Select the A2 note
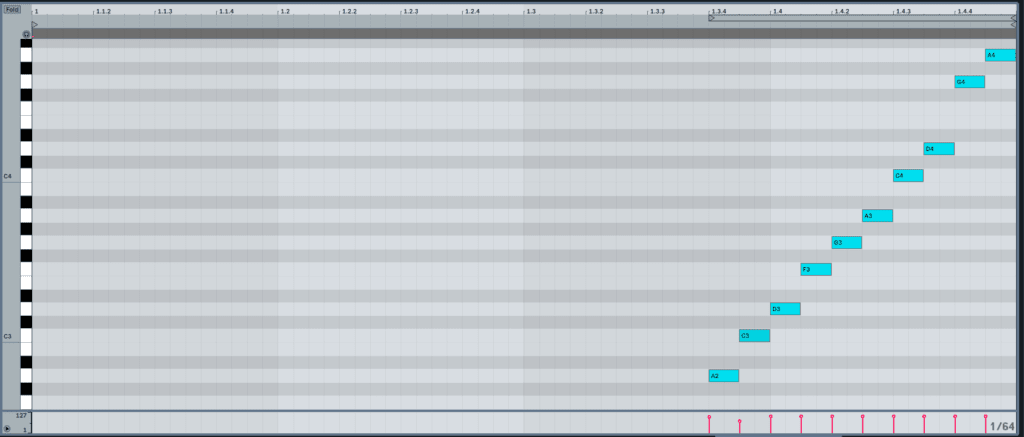The image size is (1024, 437). 724,376
